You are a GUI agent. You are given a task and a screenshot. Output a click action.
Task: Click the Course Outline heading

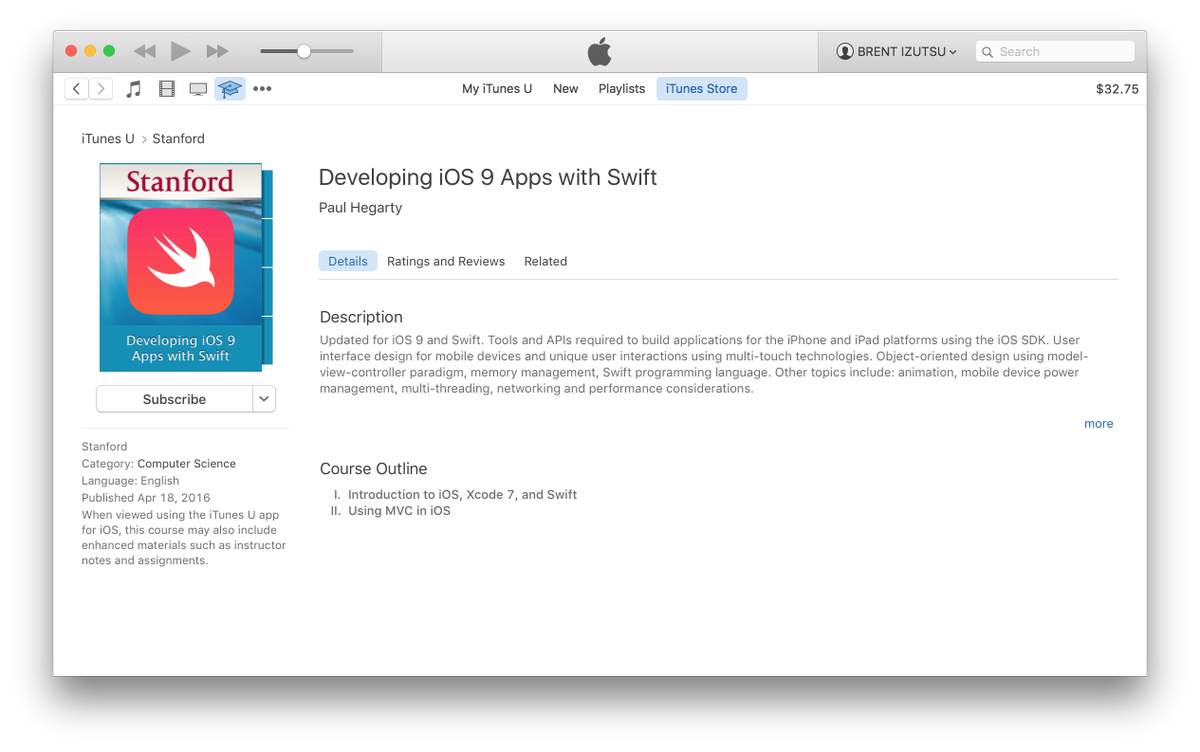373,469
